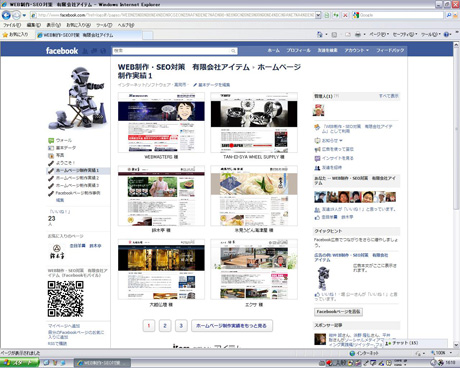Viewport: 460px width, 368px height.
Task: Click the Windows スタート button
Action: pos(19,363)
